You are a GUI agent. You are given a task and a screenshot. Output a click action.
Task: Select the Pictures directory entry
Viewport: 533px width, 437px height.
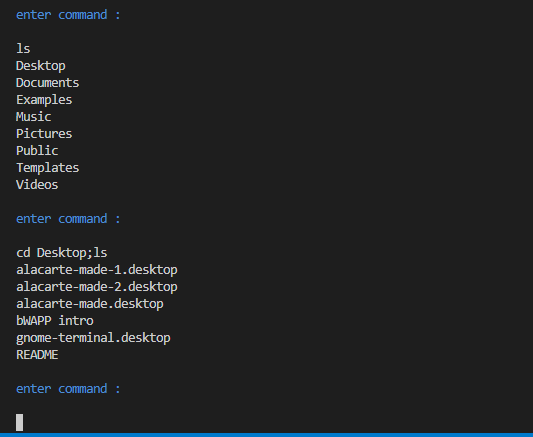44,134
